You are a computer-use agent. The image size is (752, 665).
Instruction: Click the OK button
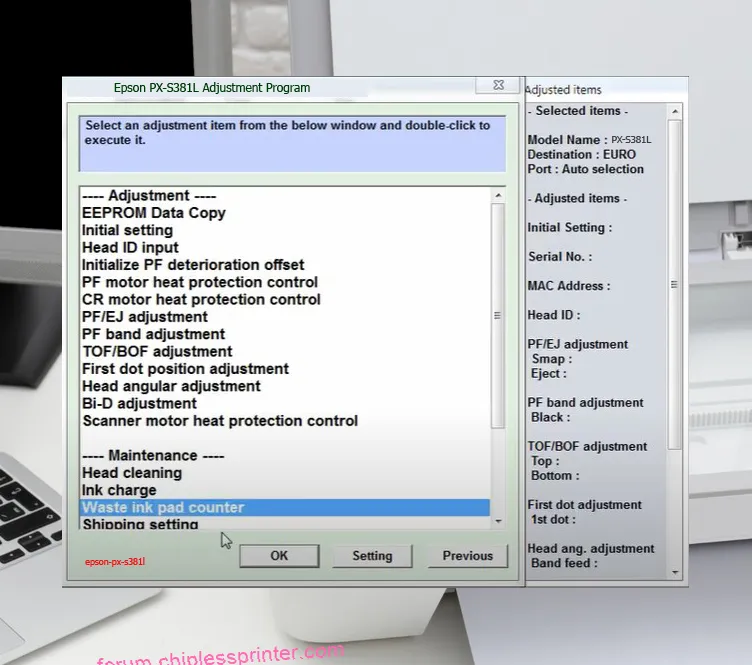click(x=279, y=556)
